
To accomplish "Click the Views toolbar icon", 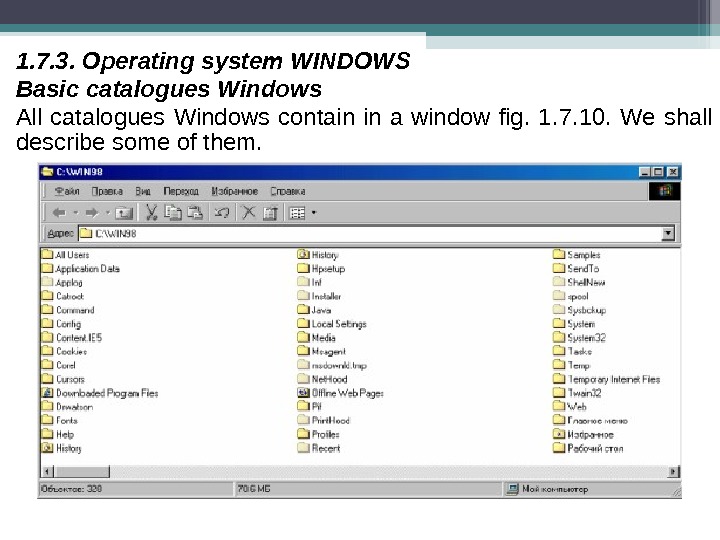I will tap(297, 213).
